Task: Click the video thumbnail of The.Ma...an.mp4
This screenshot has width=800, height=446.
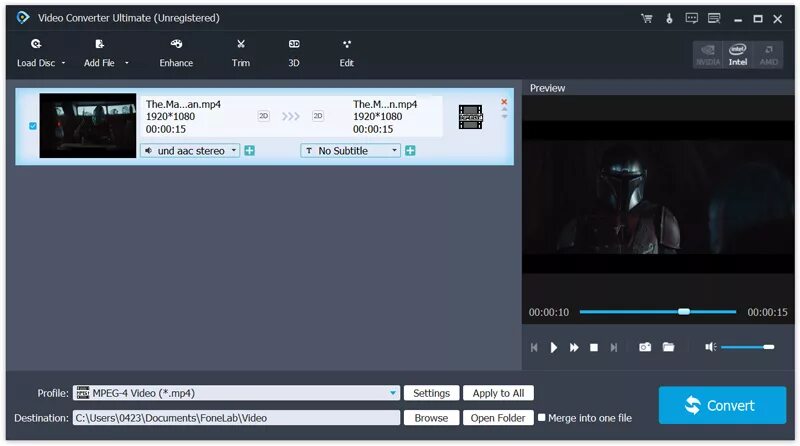Action: click(x=88, y=126)
